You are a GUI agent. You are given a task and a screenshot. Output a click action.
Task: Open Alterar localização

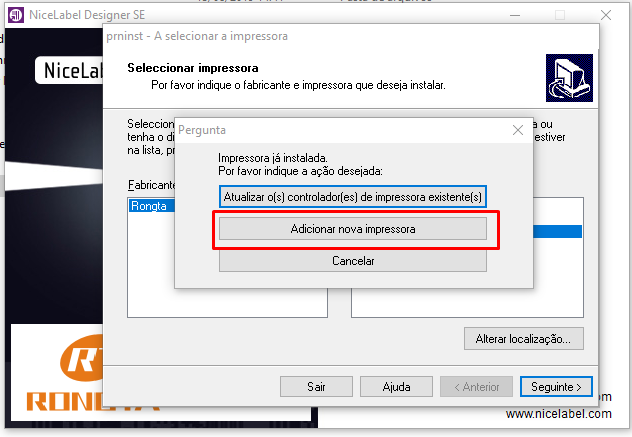523,339
